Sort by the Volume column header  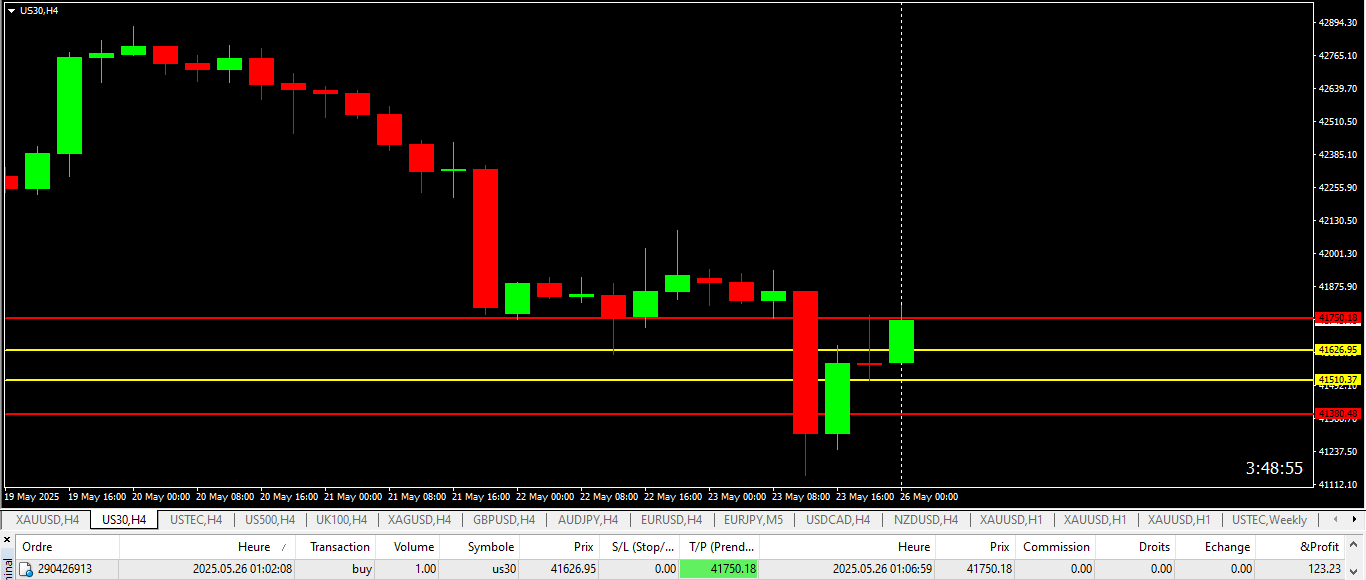(409, 547)
